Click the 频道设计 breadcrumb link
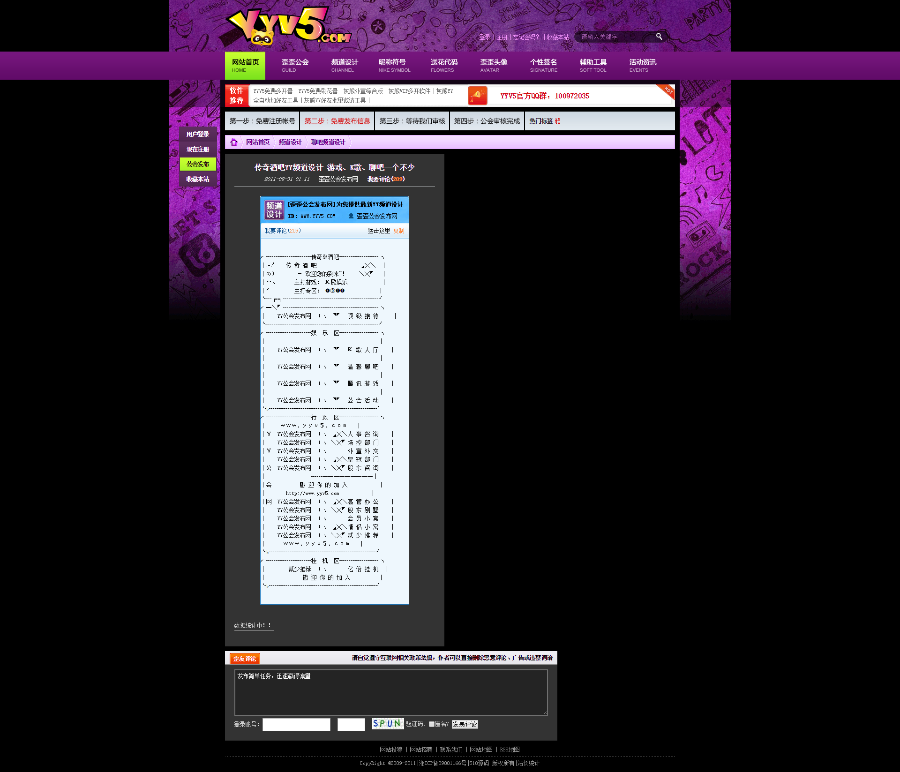 pos(290,142)
